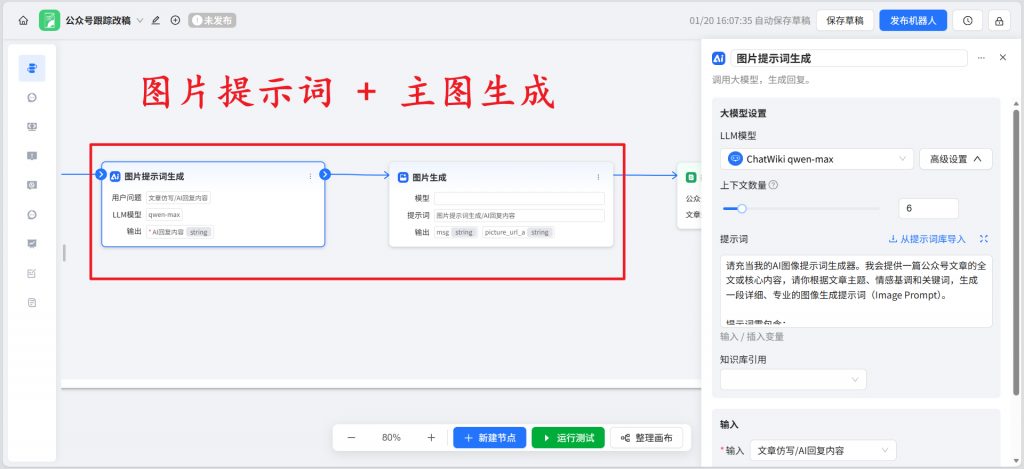The image size is (1024, 469).
Task: Click 整理画布 button
Action: [x=647, y=438]
